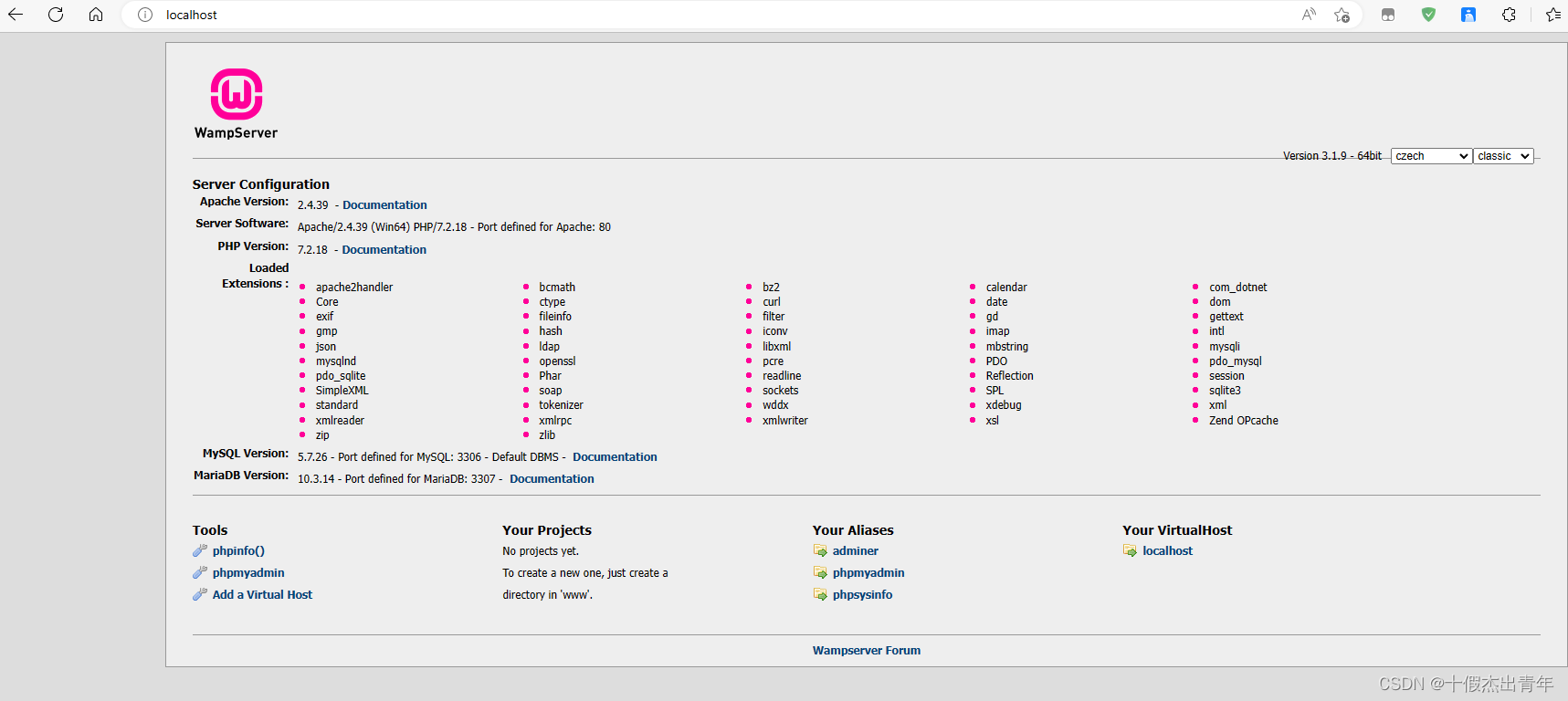Click the 'MariaDB Version:' label
Screen dimensions: 1568x701
(241, 476)
